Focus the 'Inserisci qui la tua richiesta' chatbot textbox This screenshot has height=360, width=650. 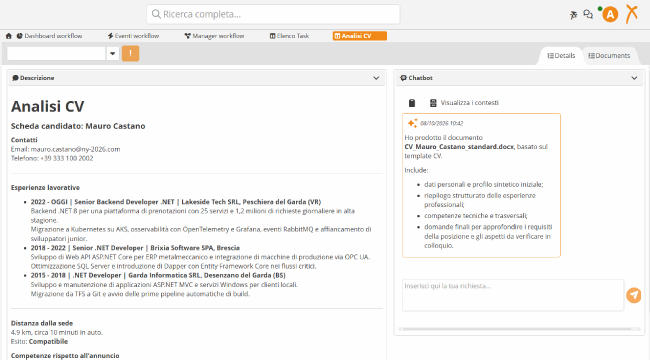point(513,295)
